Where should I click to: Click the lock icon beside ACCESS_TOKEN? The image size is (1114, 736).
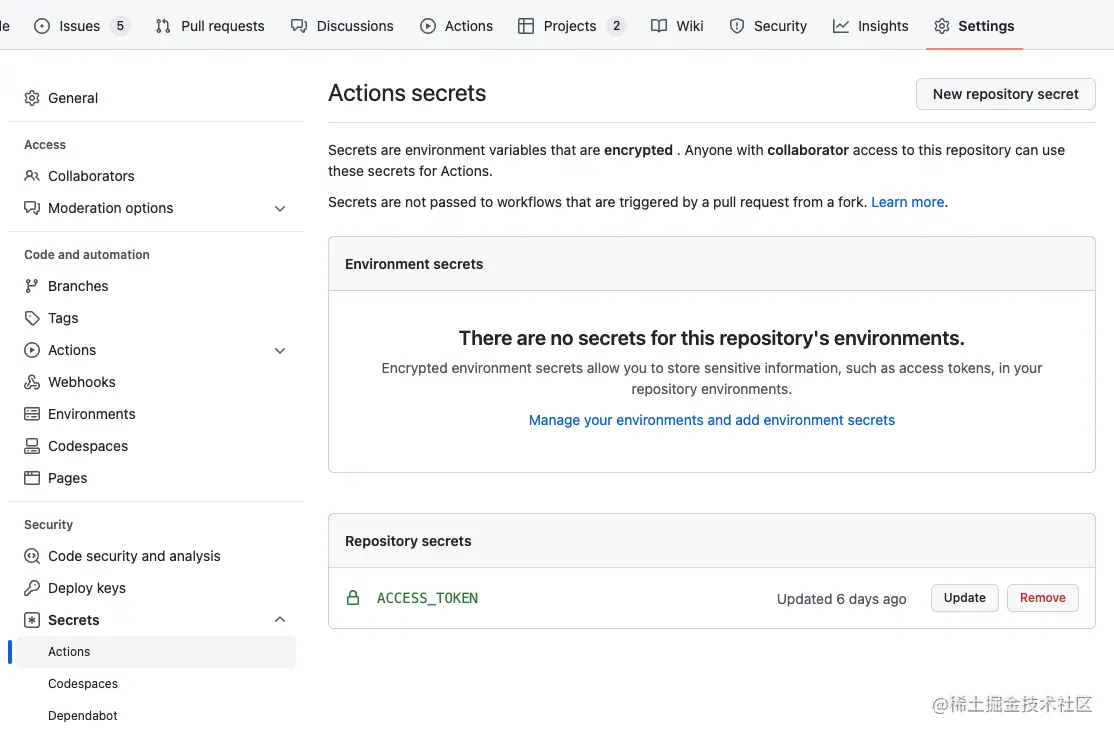tap(353, 598)
